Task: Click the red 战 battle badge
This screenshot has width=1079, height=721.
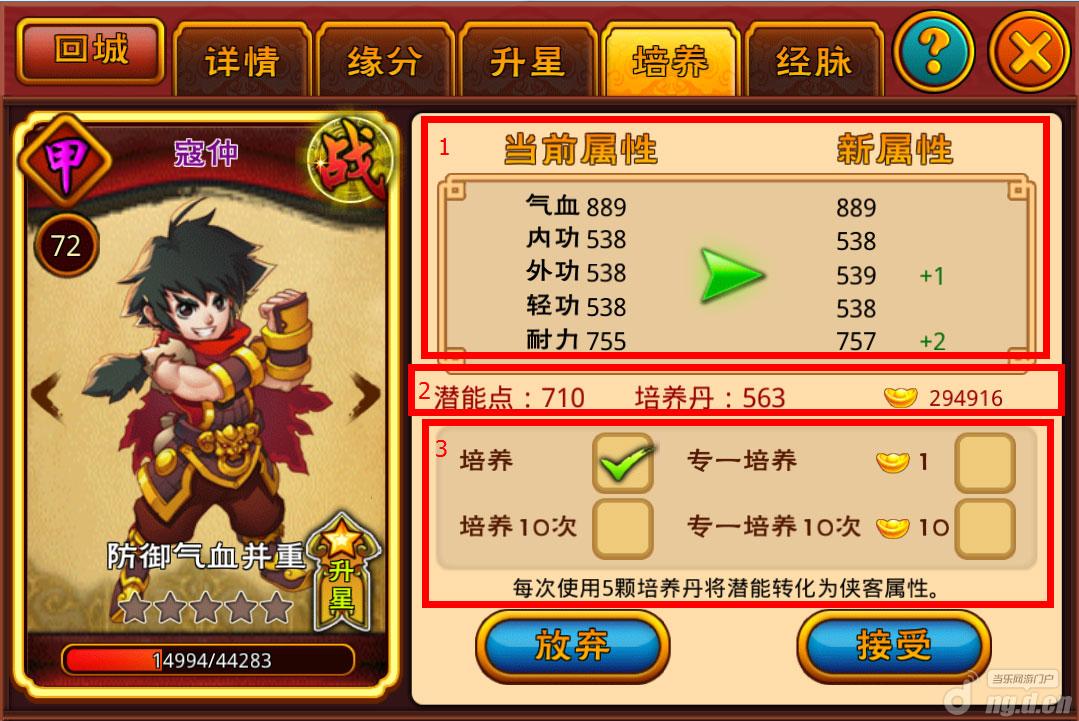Action: click(350, 160)
